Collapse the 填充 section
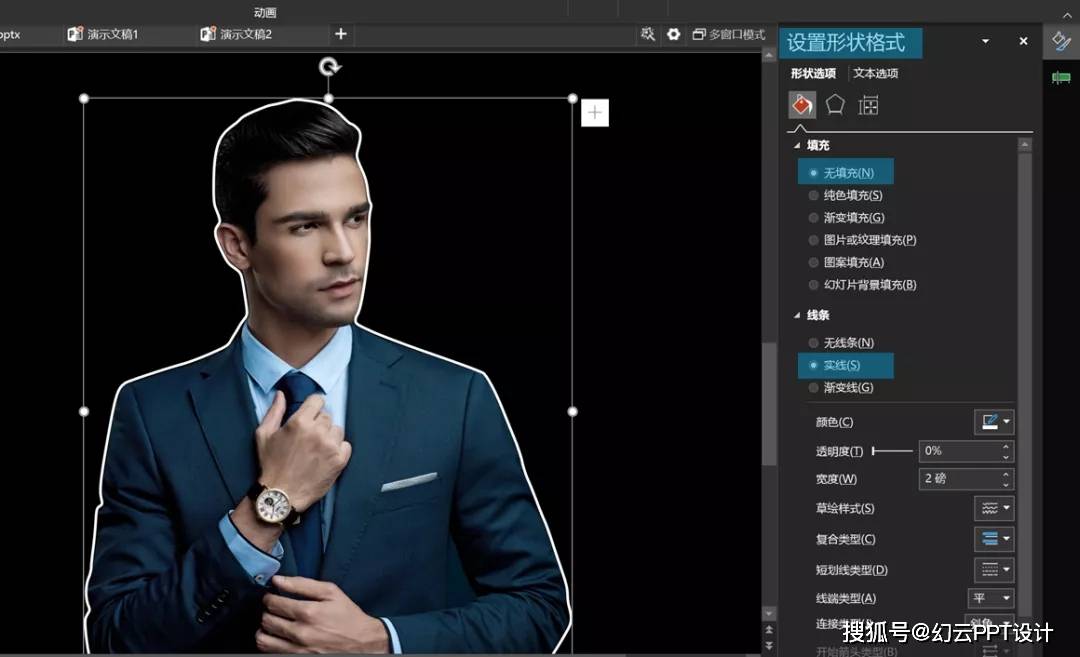Screen dimensions: 1080x657 tap(797, 145)
